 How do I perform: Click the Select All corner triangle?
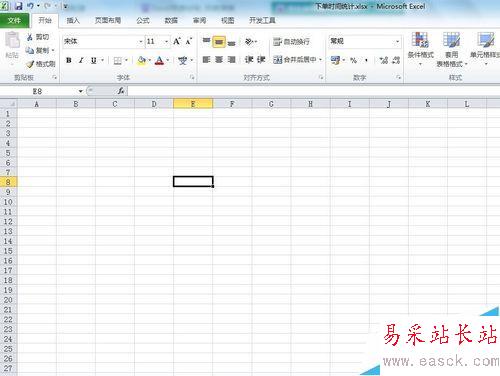pos(9,104)
